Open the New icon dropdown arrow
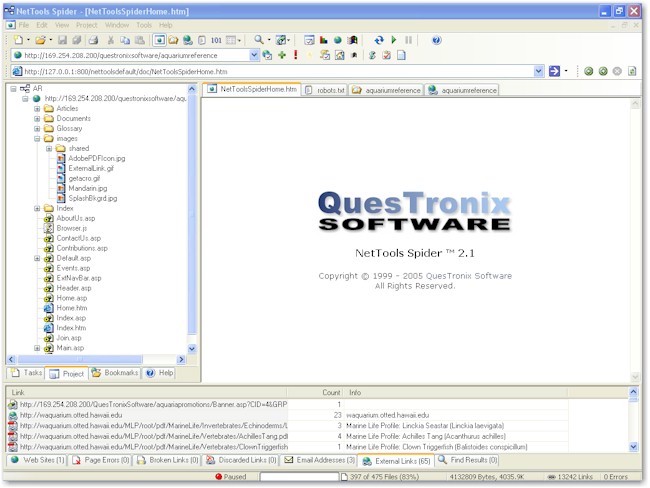The width and height of the screenshot is (650, 488). coord(28,40)
